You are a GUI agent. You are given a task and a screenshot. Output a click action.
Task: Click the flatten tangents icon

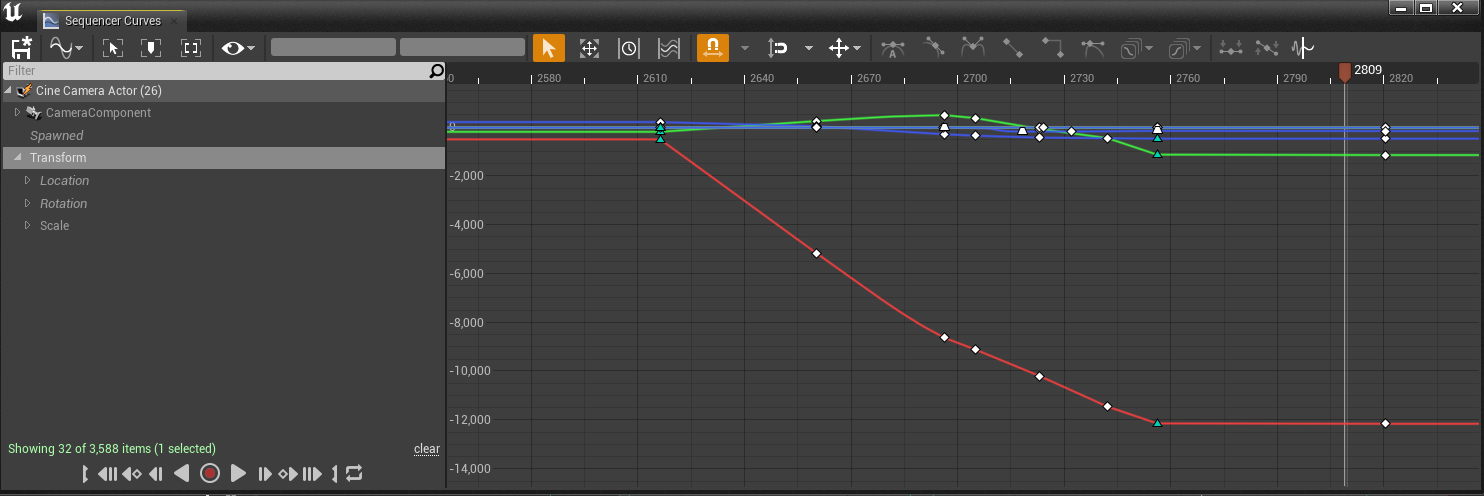(1231, 47)
